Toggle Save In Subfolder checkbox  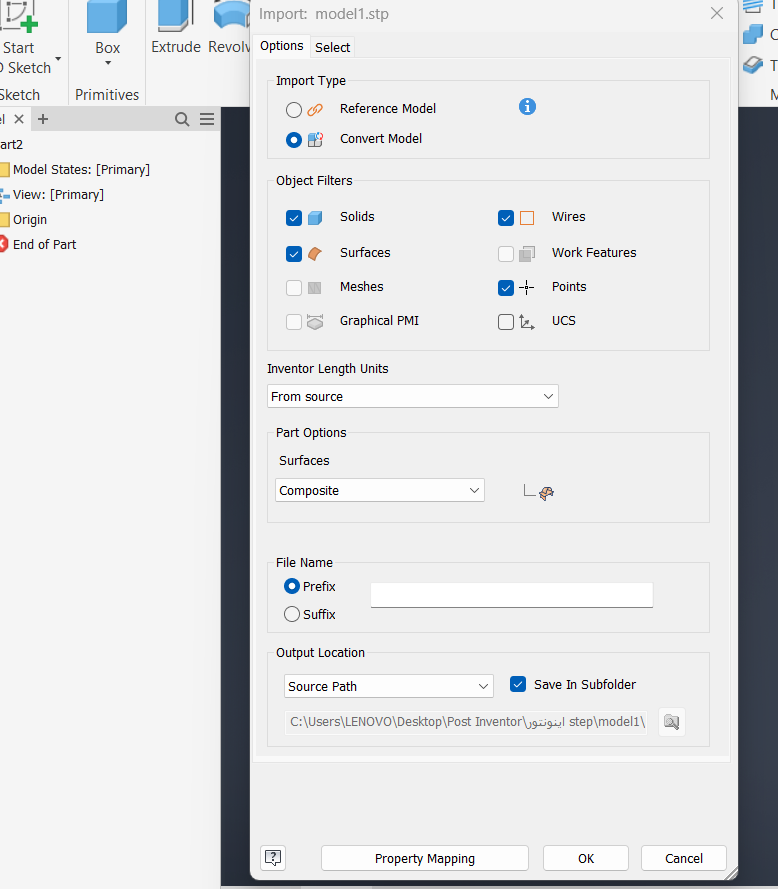tap(518, 684)
